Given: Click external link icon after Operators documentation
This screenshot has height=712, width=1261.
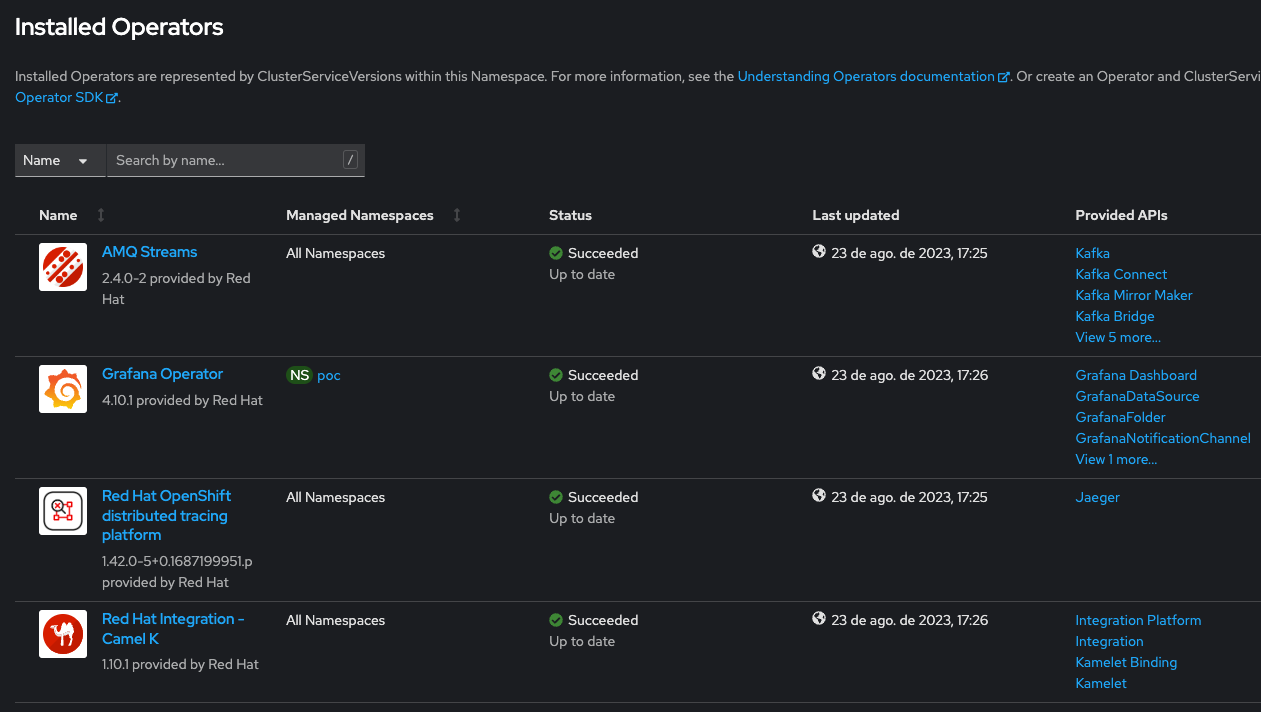Looking at the screenshot, I should [x=1003, y=77].
